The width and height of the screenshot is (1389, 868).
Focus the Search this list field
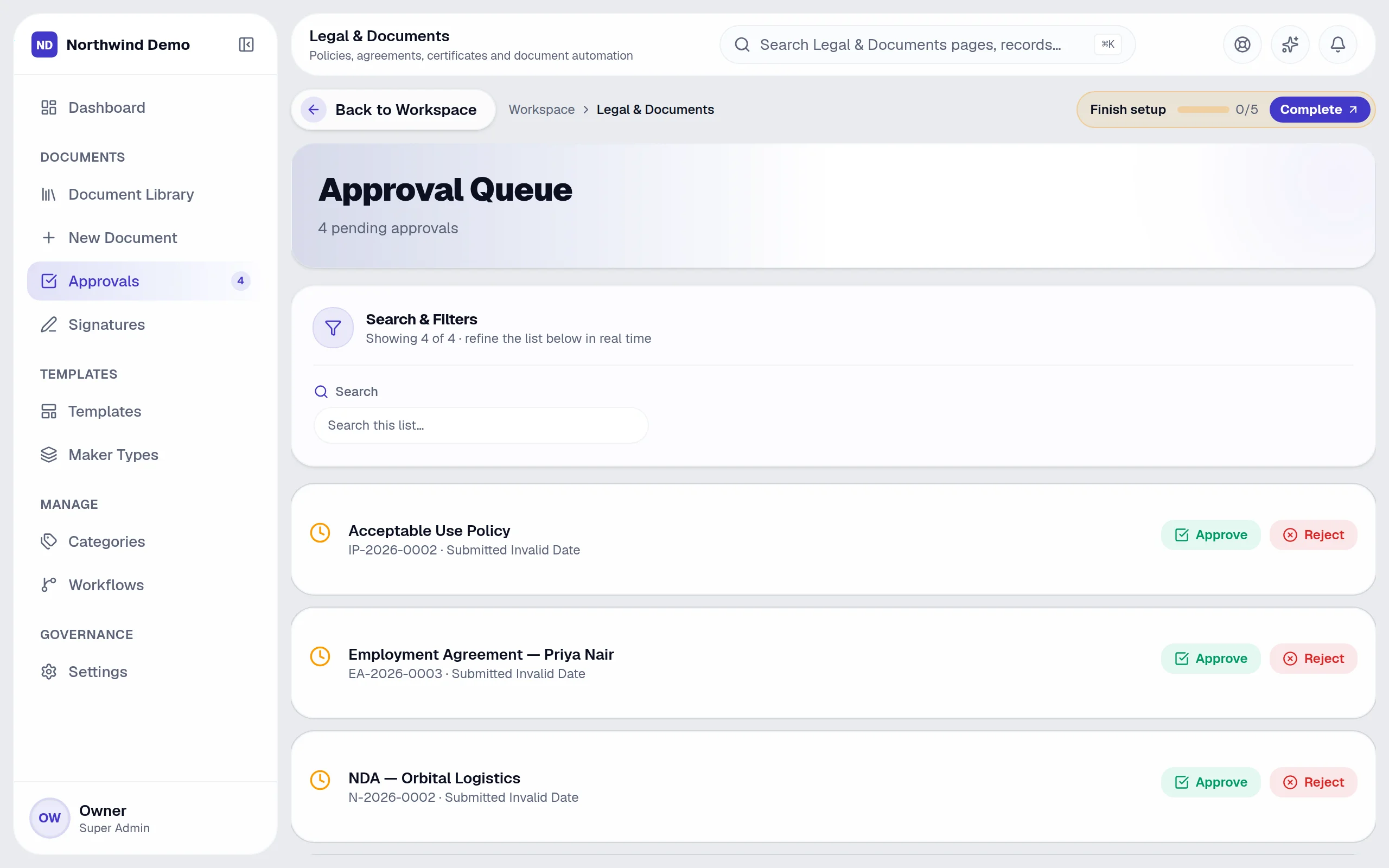[481, 425]
